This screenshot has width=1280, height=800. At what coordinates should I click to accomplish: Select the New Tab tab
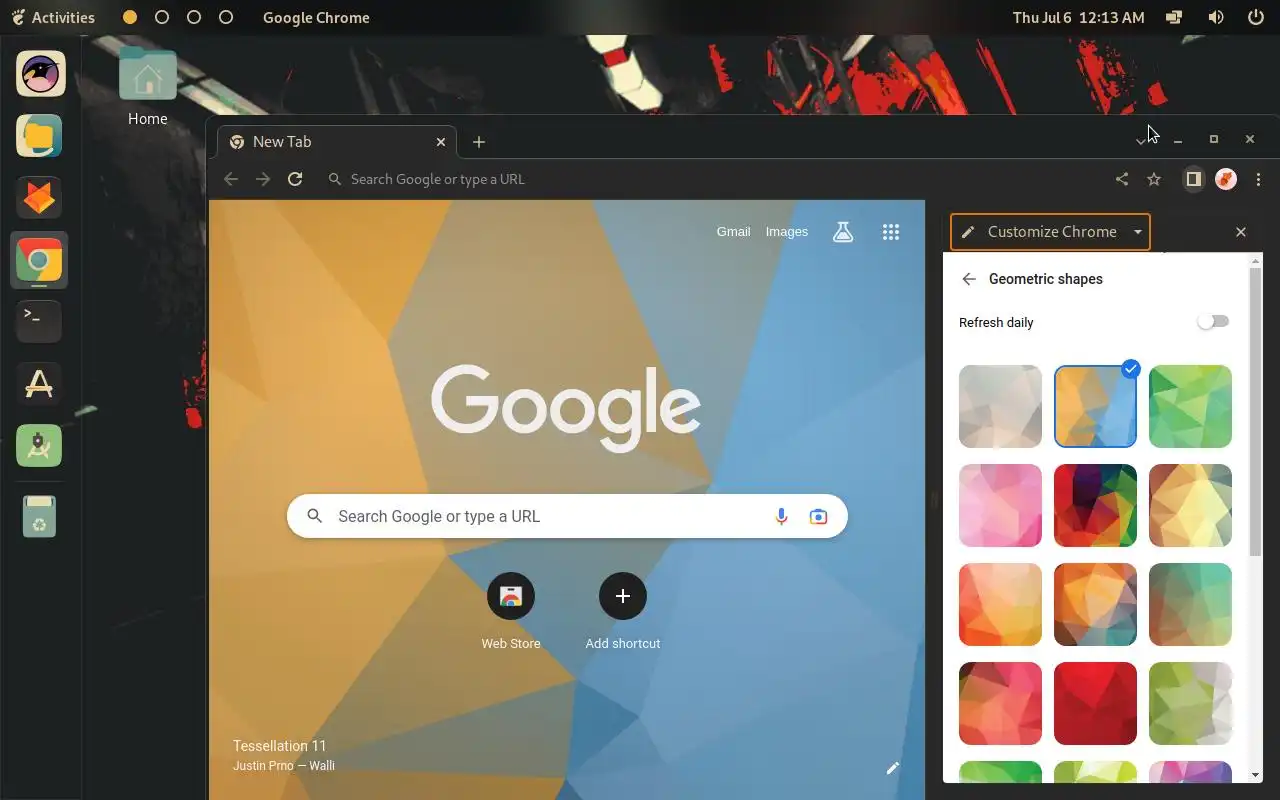pos(337,142)
